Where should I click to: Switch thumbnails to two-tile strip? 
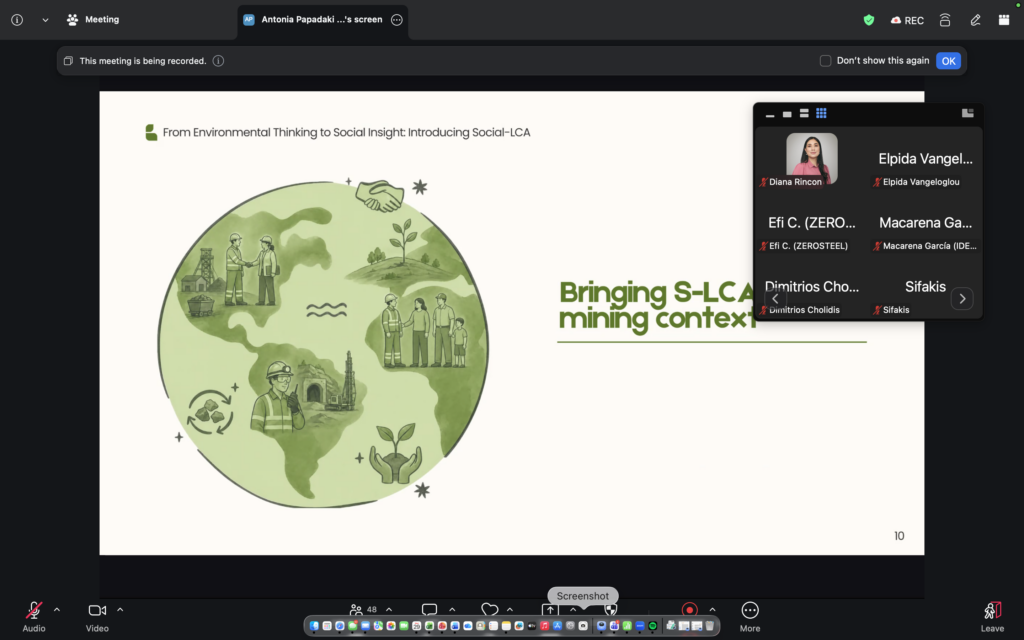click(804, 114)
